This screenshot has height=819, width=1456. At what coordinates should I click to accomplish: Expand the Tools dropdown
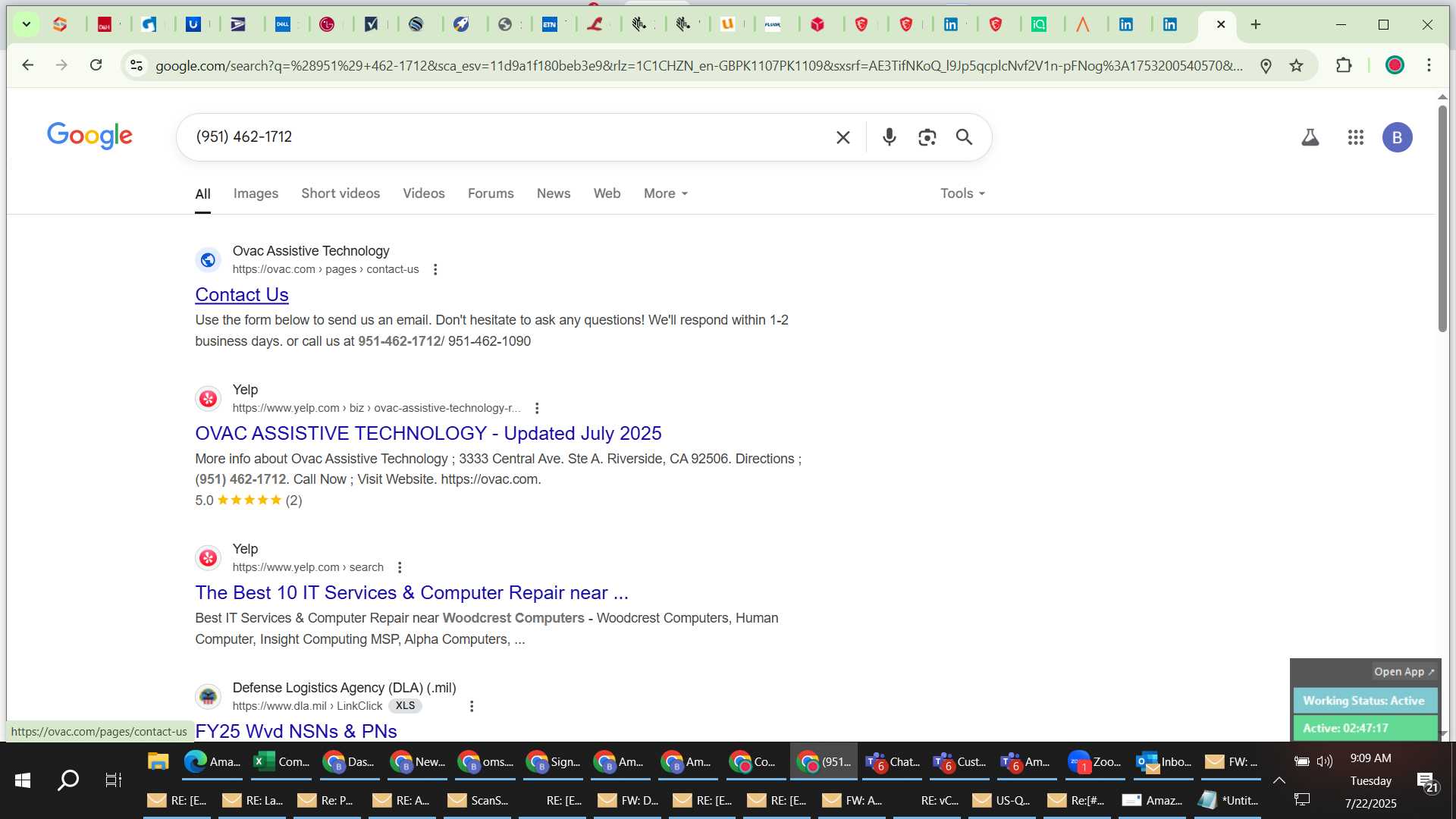[x=962, y=193]
